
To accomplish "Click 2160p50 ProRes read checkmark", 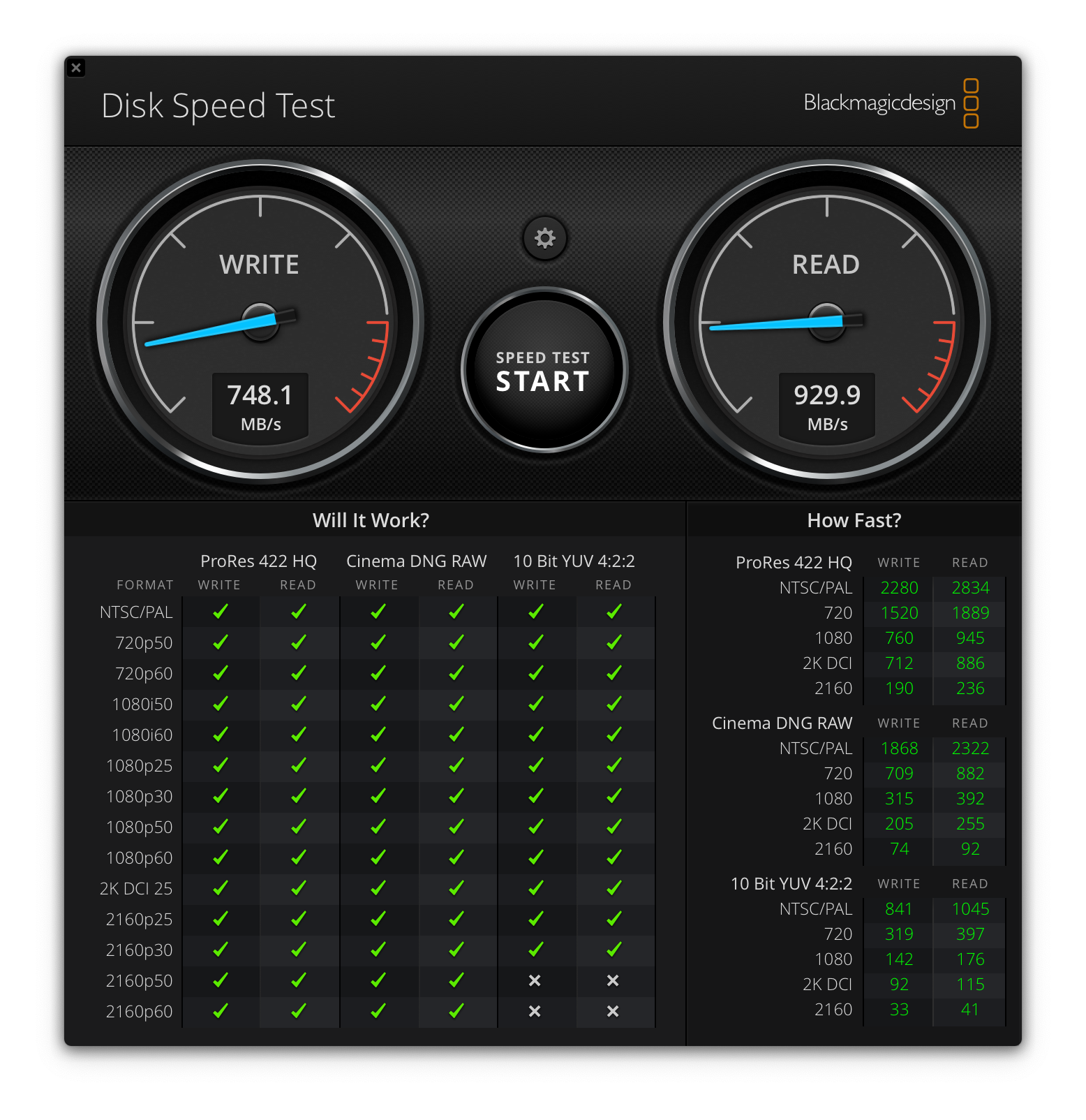I will coord(299,980).
